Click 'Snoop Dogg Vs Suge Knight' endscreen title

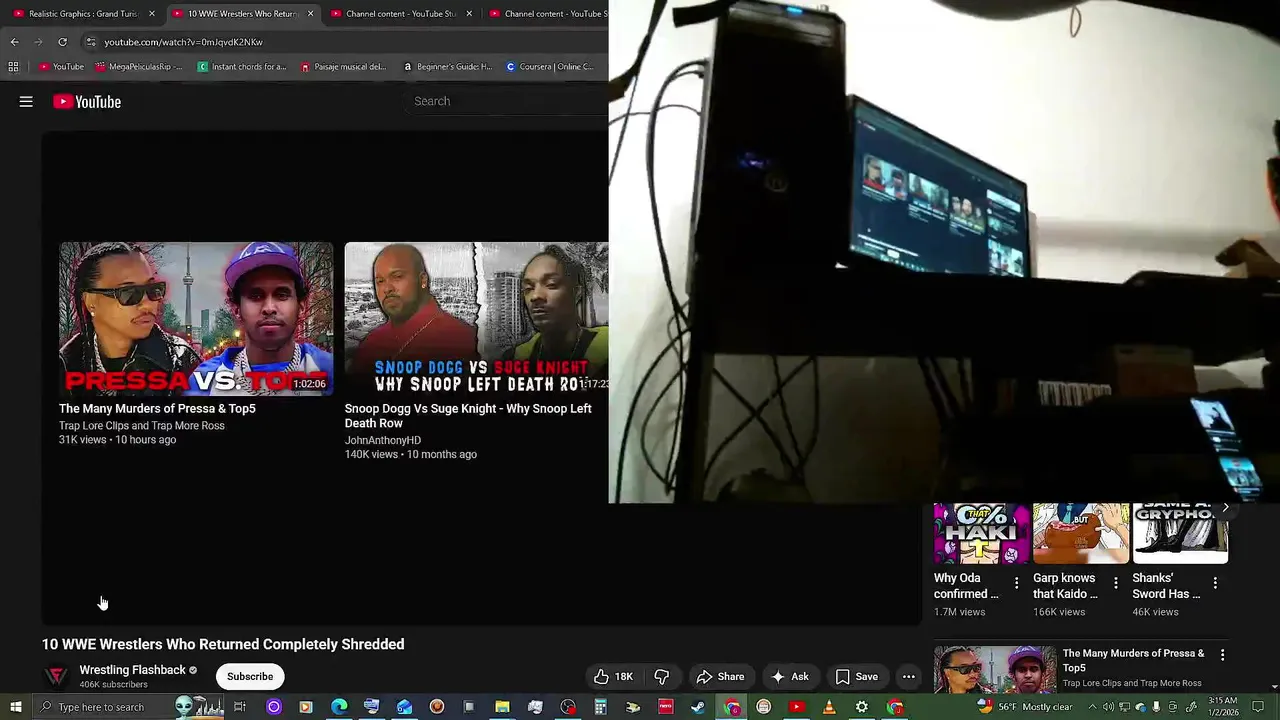pyautogui.click(x=468, y=416)
